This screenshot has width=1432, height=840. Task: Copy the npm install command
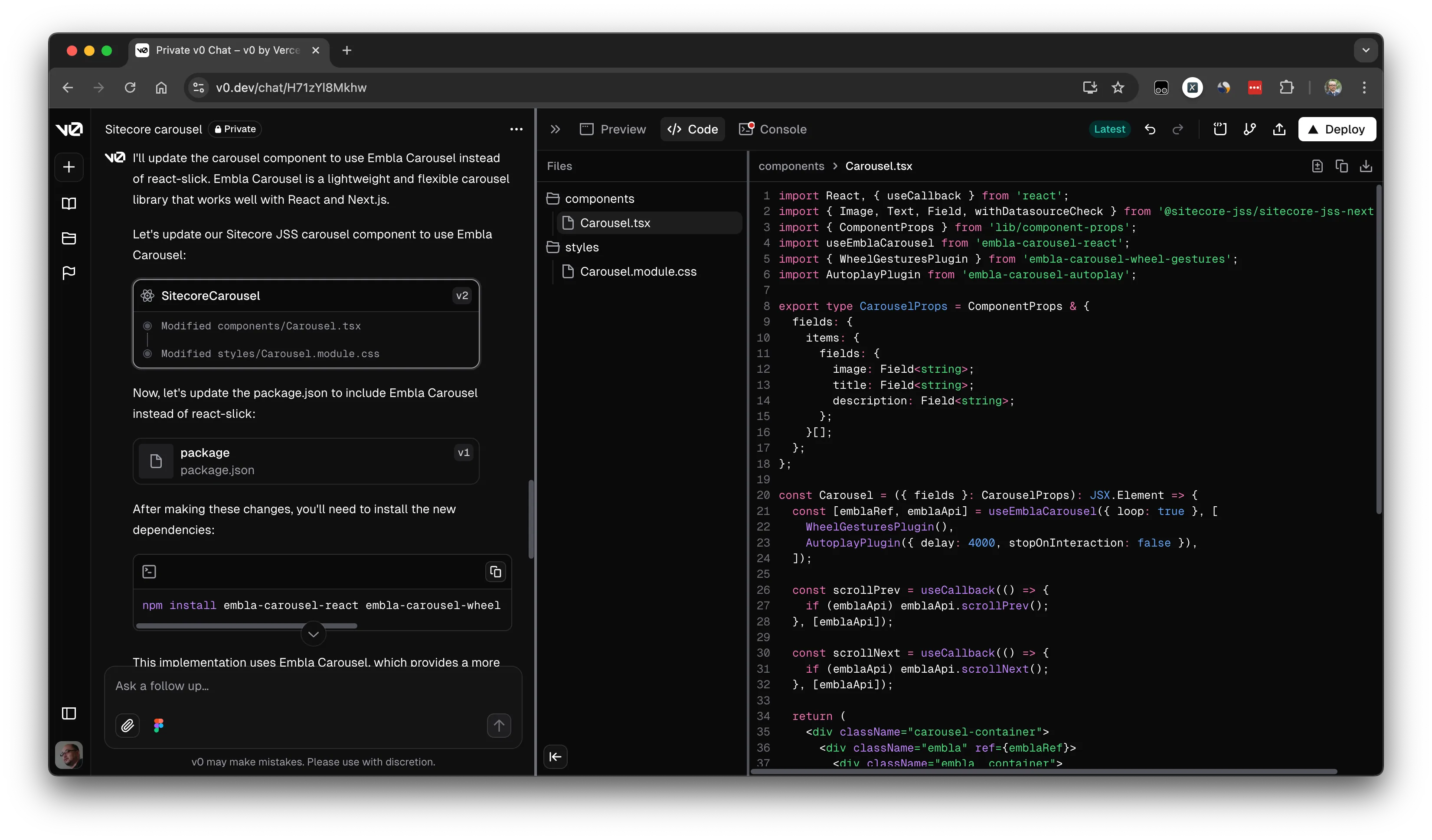496,572
